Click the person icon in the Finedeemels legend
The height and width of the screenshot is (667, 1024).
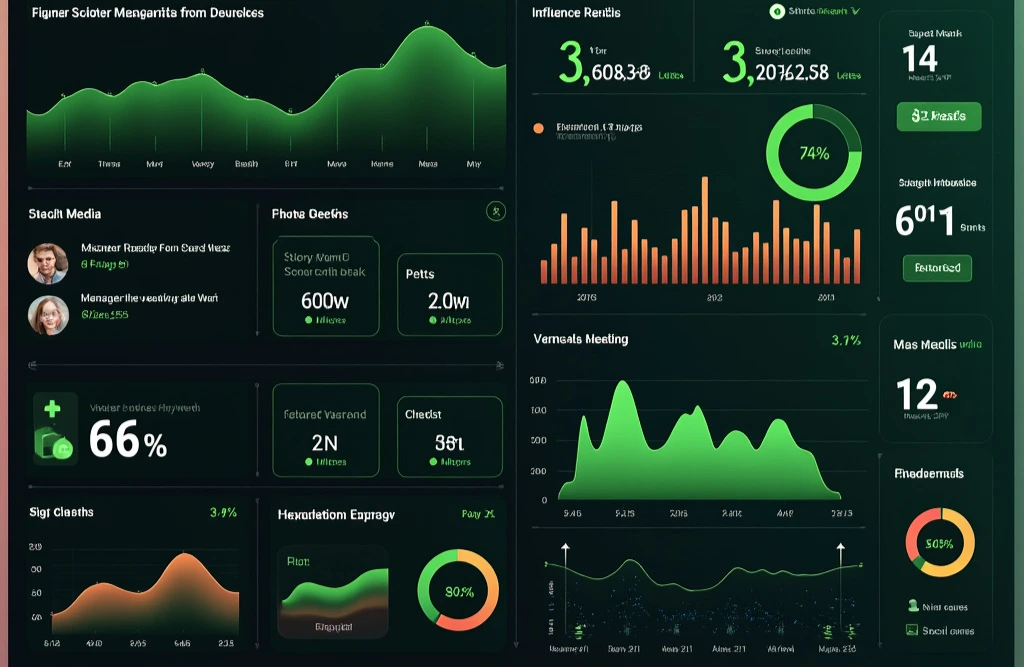pyautogui.click(x=912, y=606)
